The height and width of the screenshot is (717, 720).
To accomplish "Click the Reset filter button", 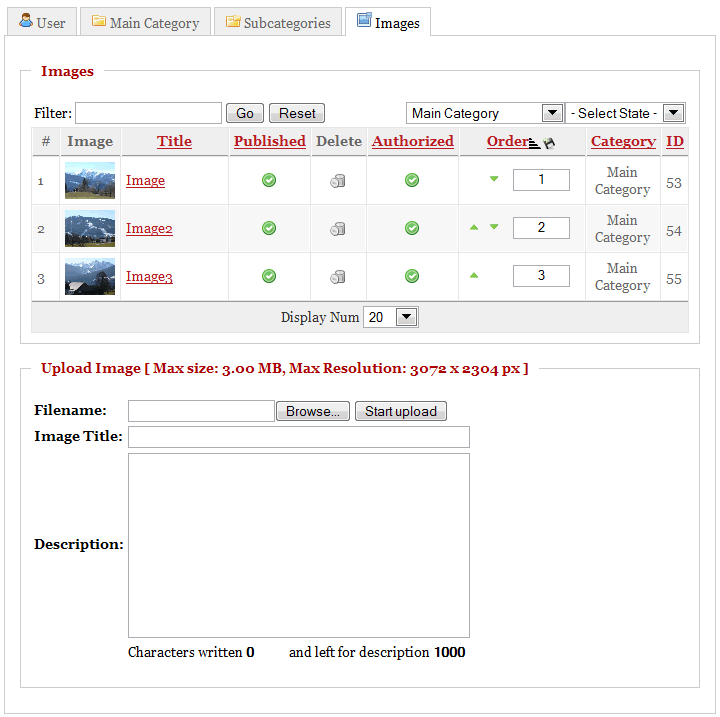I will (x=297, y=113).
